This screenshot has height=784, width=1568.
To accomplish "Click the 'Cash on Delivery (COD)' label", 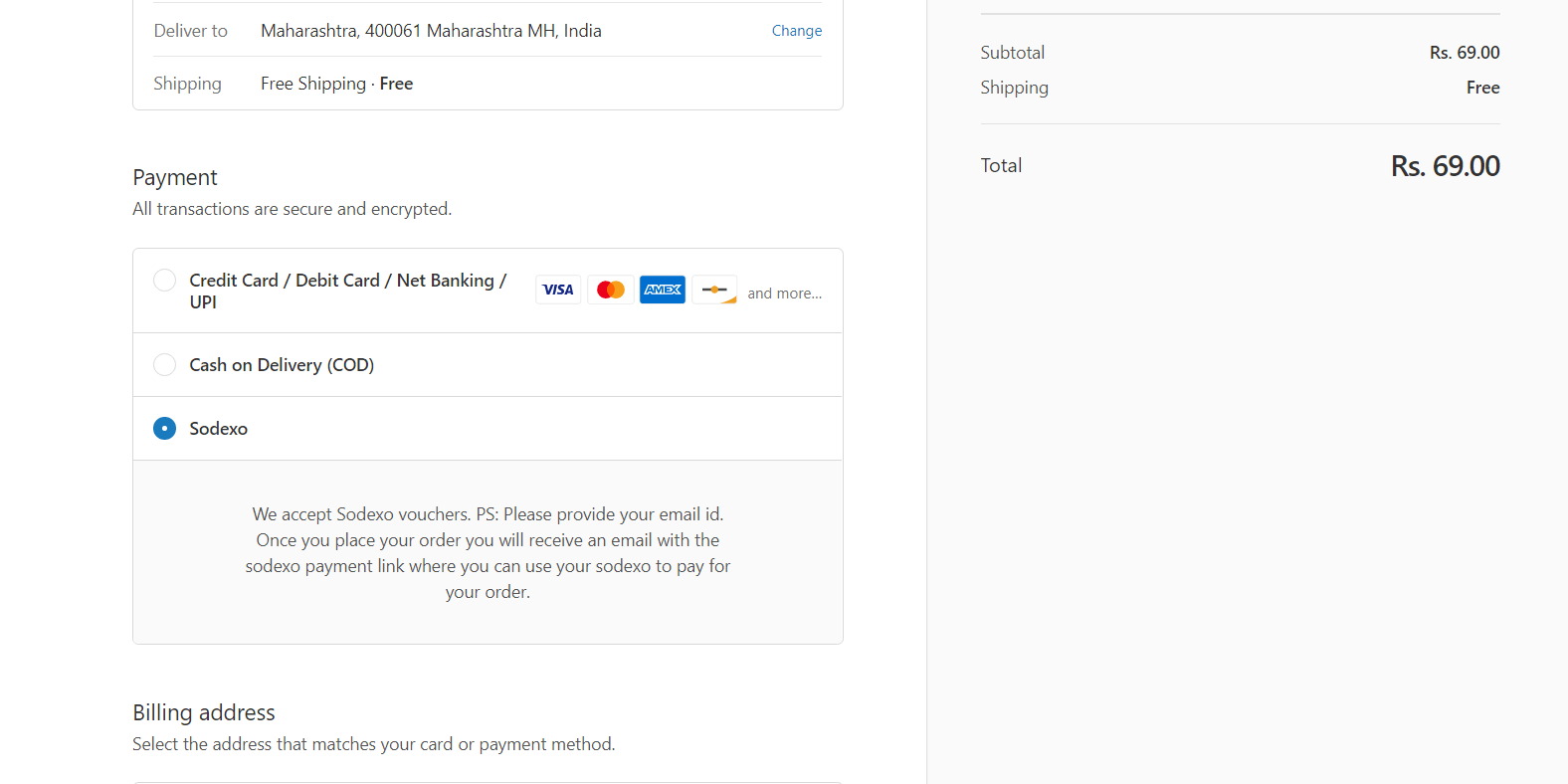I will coord(282,365).
